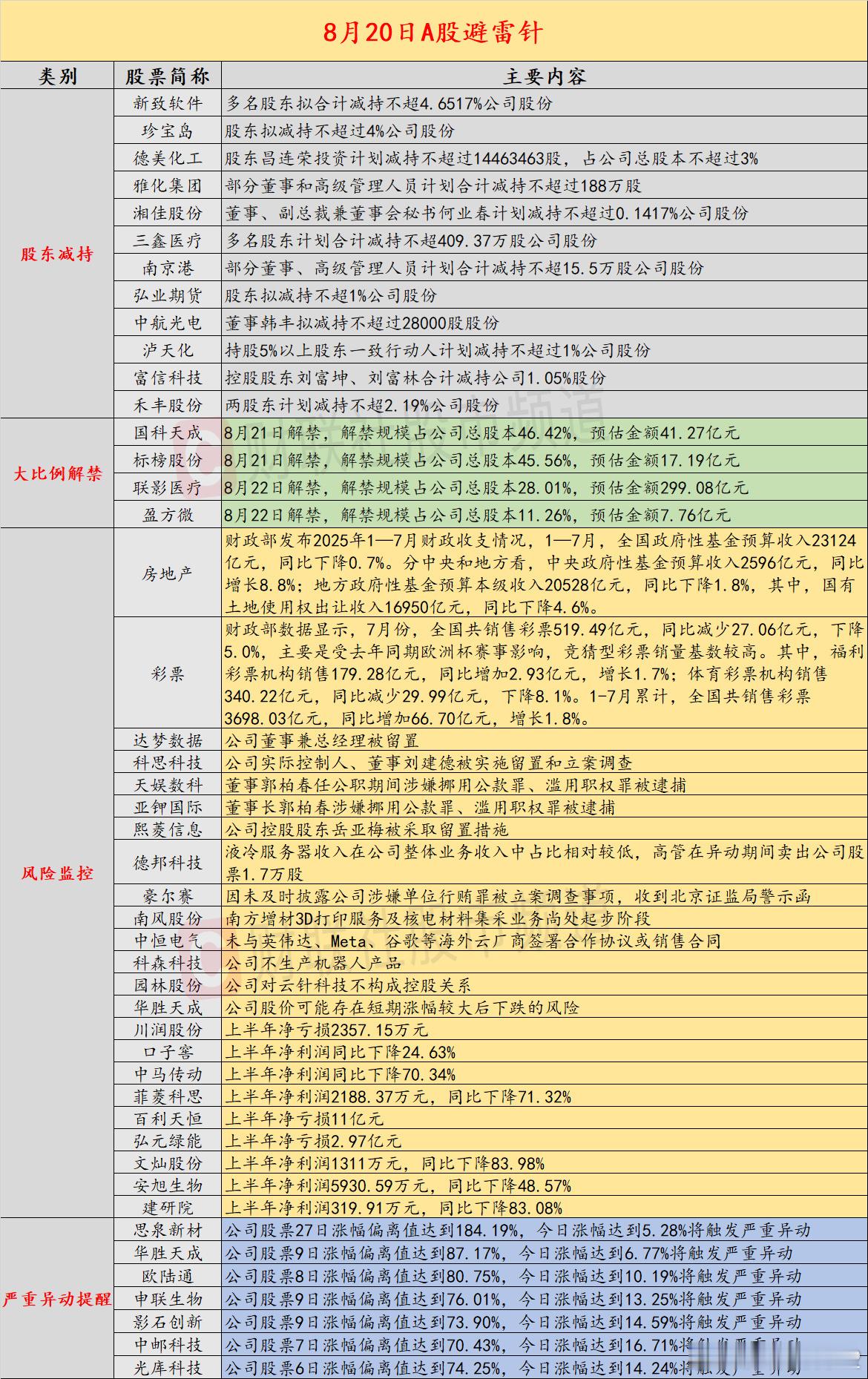Screen dimensions: 868x1379
Task: Click text '公司董事兼总经理被留置'
Action: tap(322, 741)
